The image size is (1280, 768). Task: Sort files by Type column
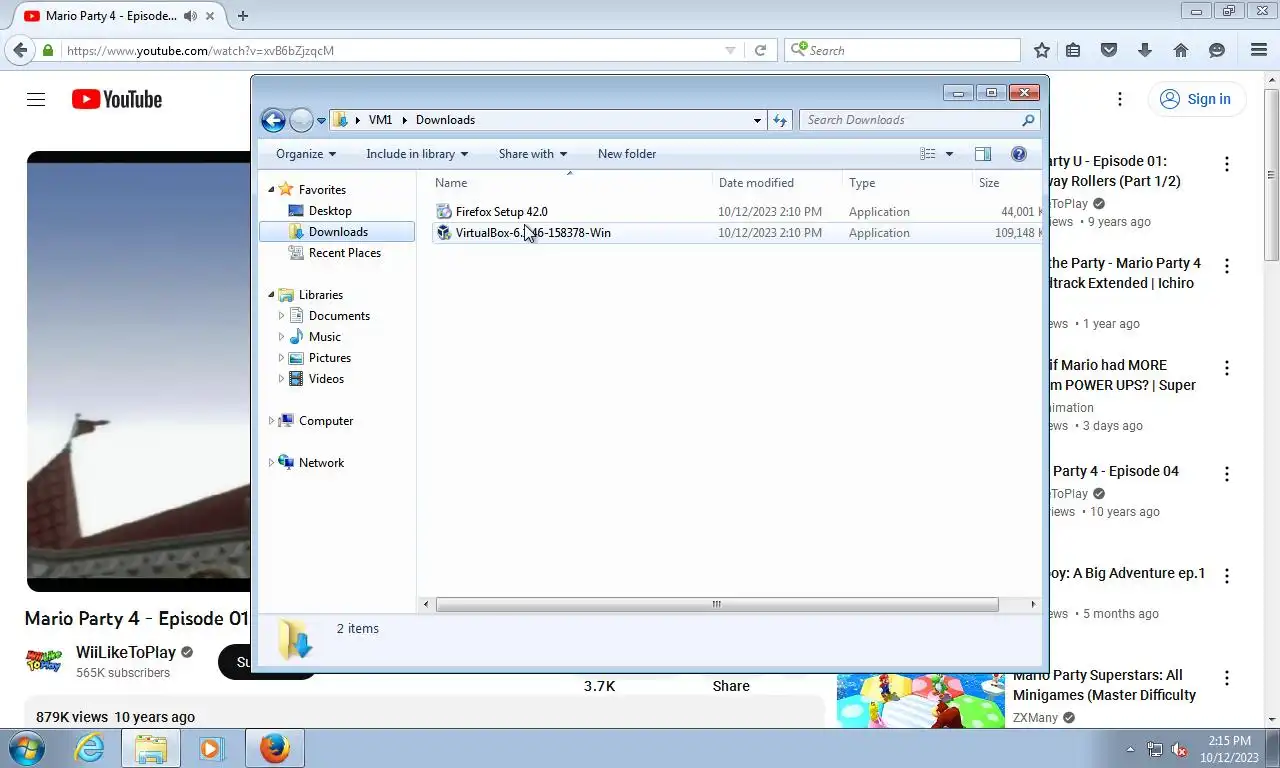[x=907, y=183]
